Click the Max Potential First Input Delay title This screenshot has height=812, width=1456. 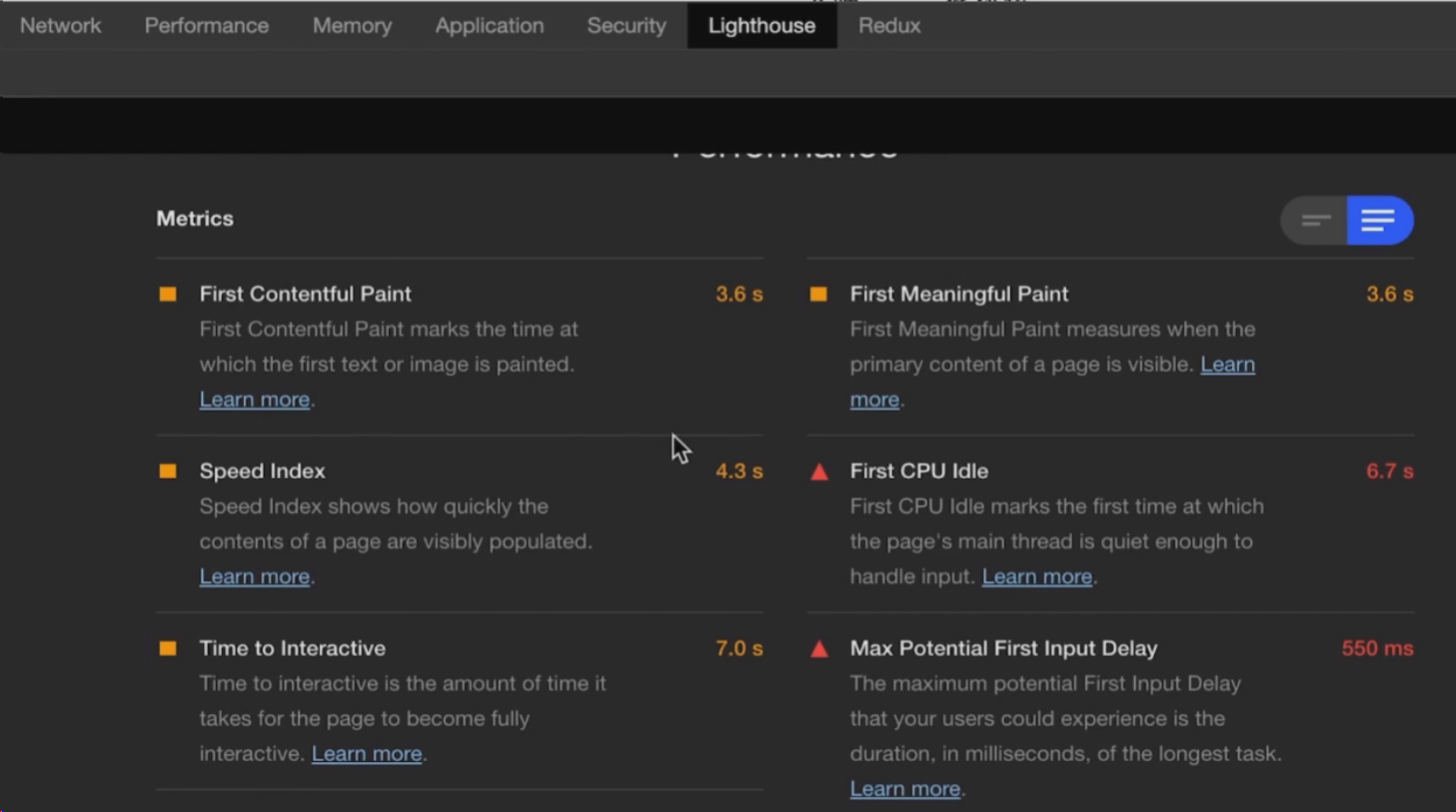coord(1003,648)
